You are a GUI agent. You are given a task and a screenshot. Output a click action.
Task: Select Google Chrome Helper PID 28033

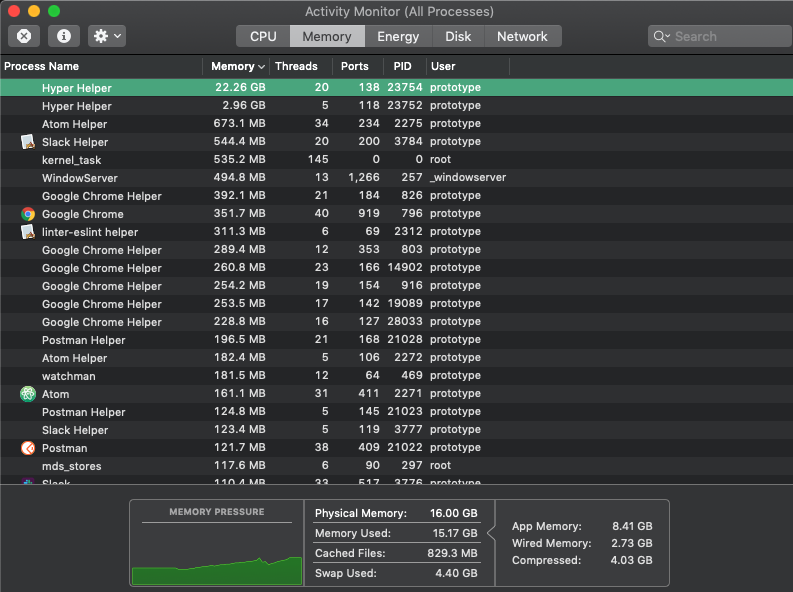coord(396,322)
